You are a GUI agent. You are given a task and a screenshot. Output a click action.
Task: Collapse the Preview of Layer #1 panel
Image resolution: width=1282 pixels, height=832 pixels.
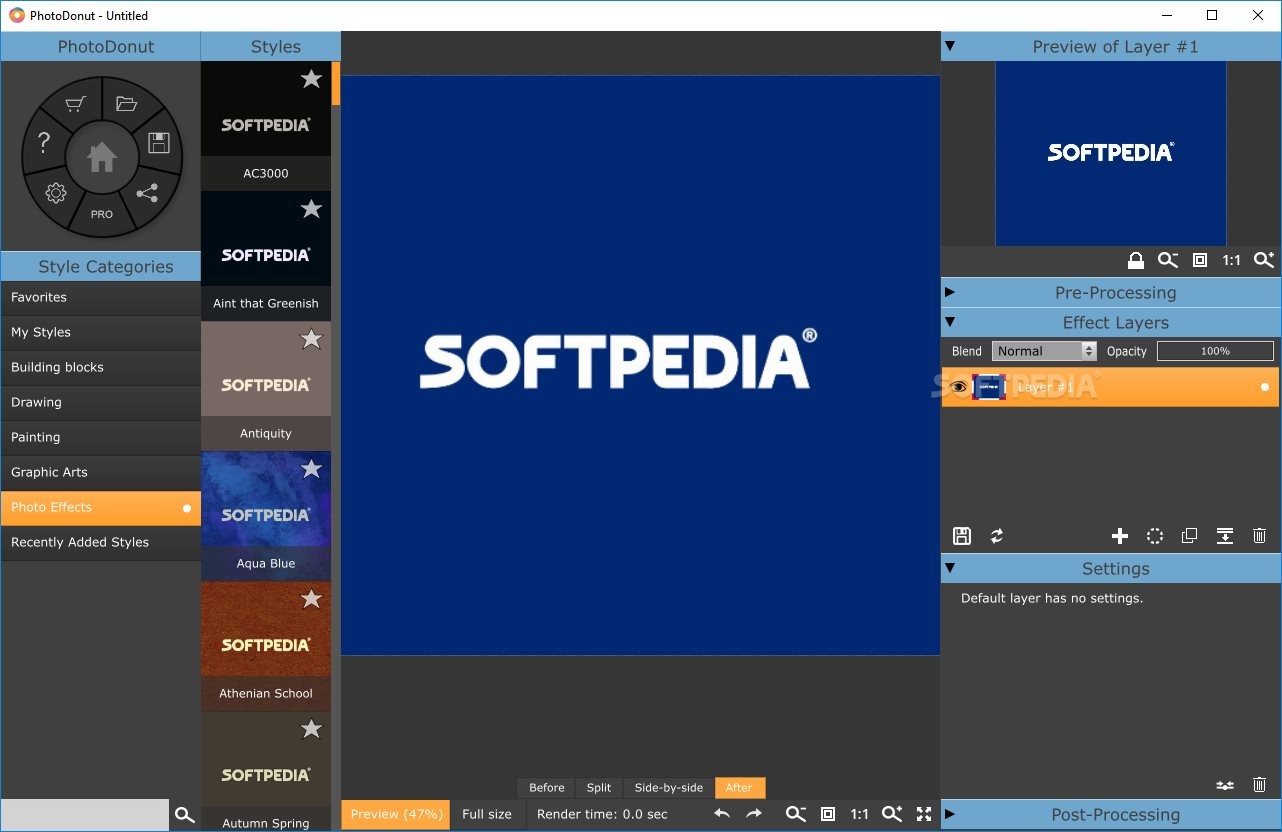[950, 46]
